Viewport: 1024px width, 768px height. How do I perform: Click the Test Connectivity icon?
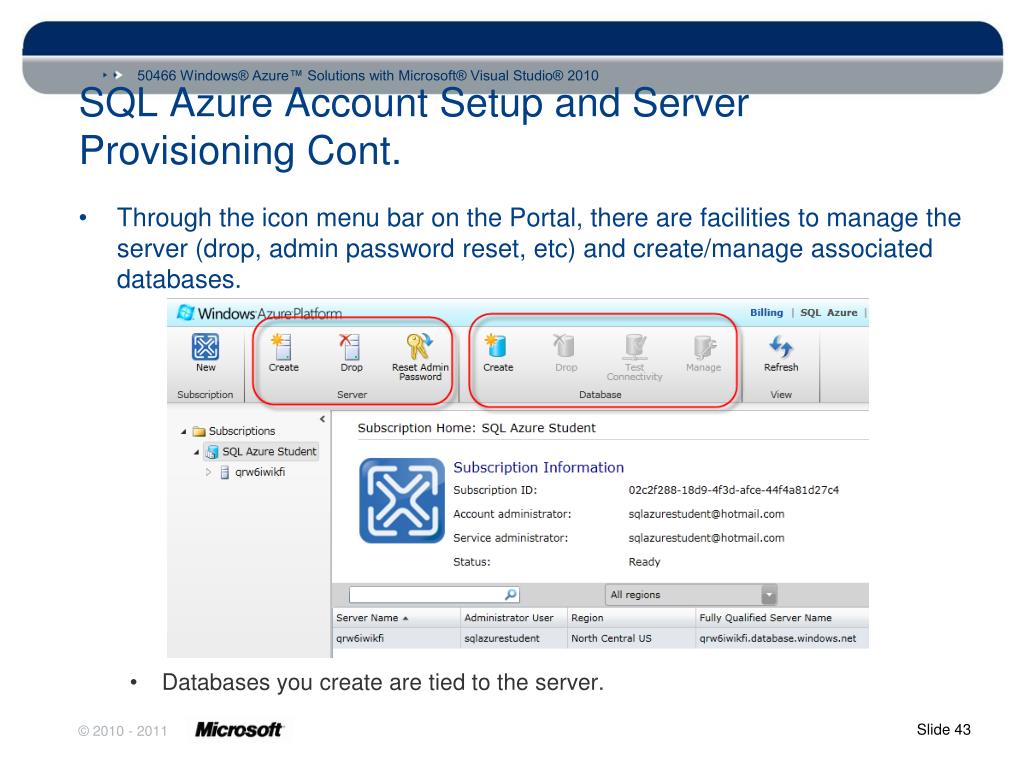pos(635,346)
